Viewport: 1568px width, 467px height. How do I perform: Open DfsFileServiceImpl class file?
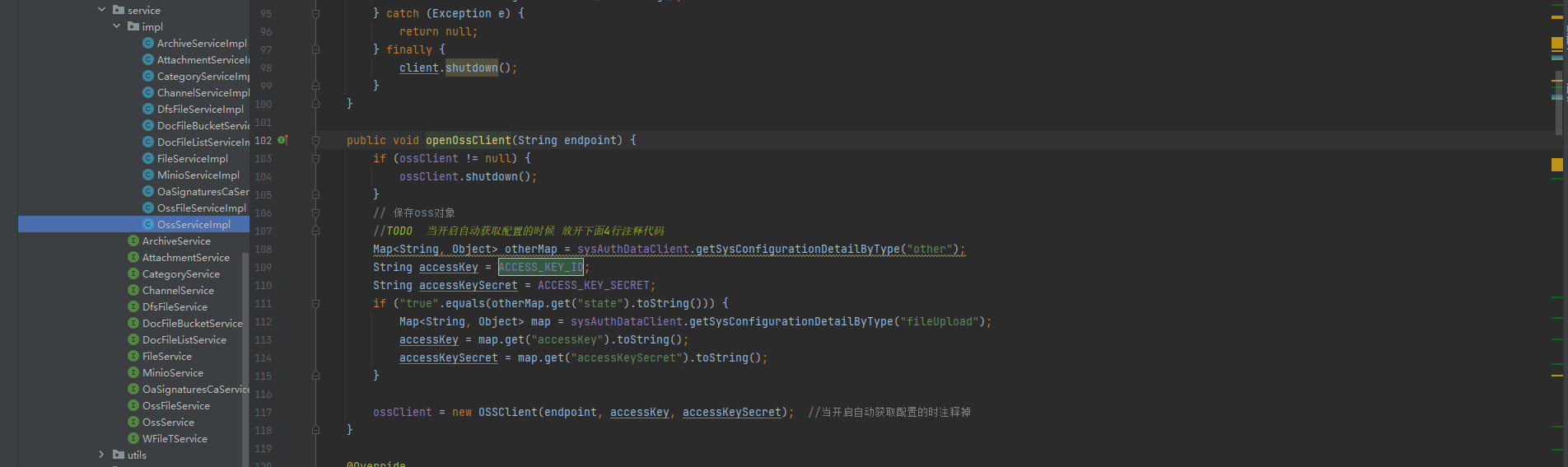(x=200, y=109)
